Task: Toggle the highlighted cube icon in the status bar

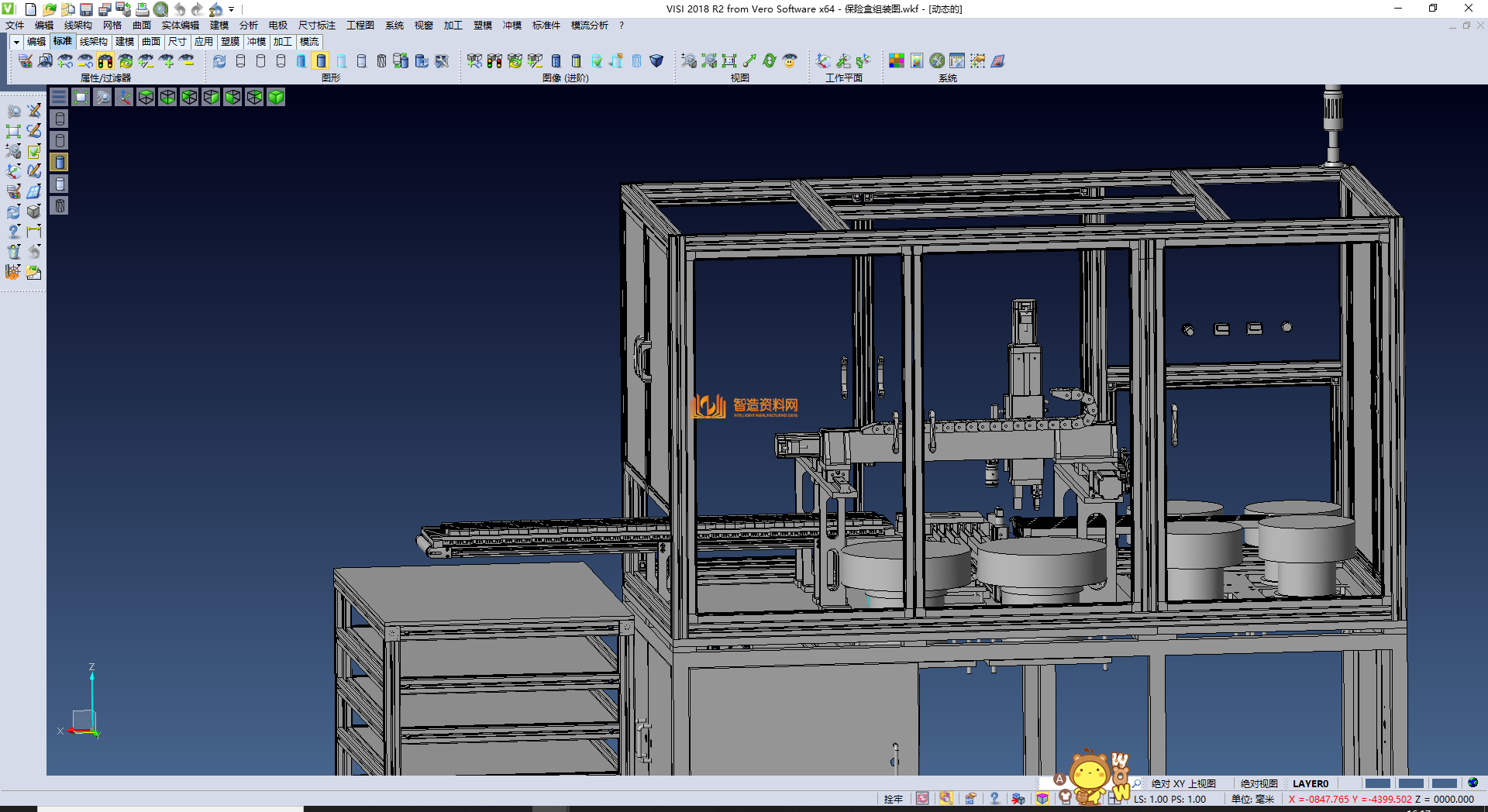Action: pyautogui.click(x=1042, y=799)
